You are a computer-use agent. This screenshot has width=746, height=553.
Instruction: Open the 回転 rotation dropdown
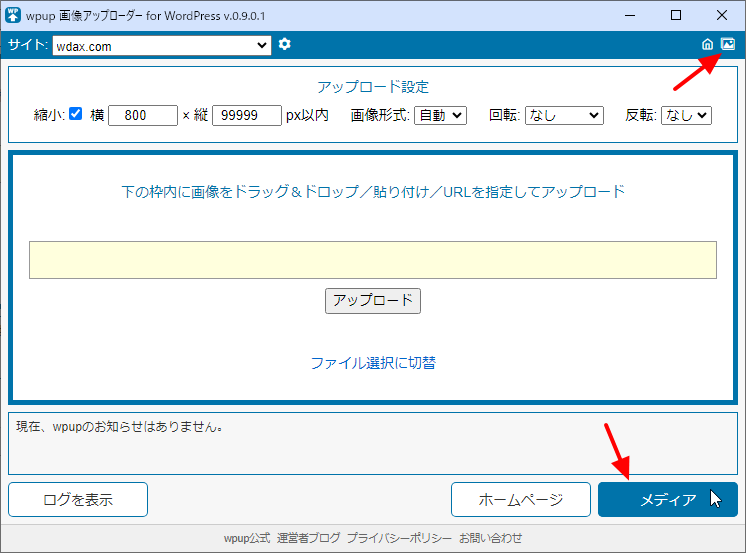[564, 115]
